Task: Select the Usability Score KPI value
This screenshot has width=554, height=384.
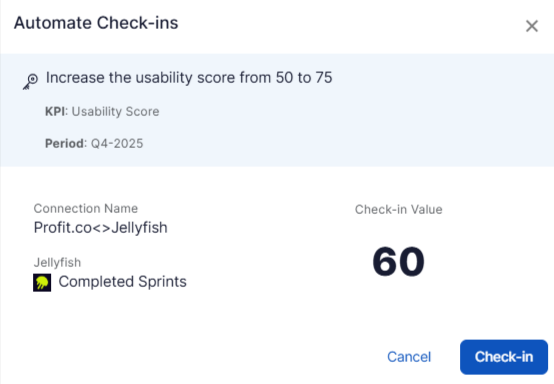Action: click(116, 112)
